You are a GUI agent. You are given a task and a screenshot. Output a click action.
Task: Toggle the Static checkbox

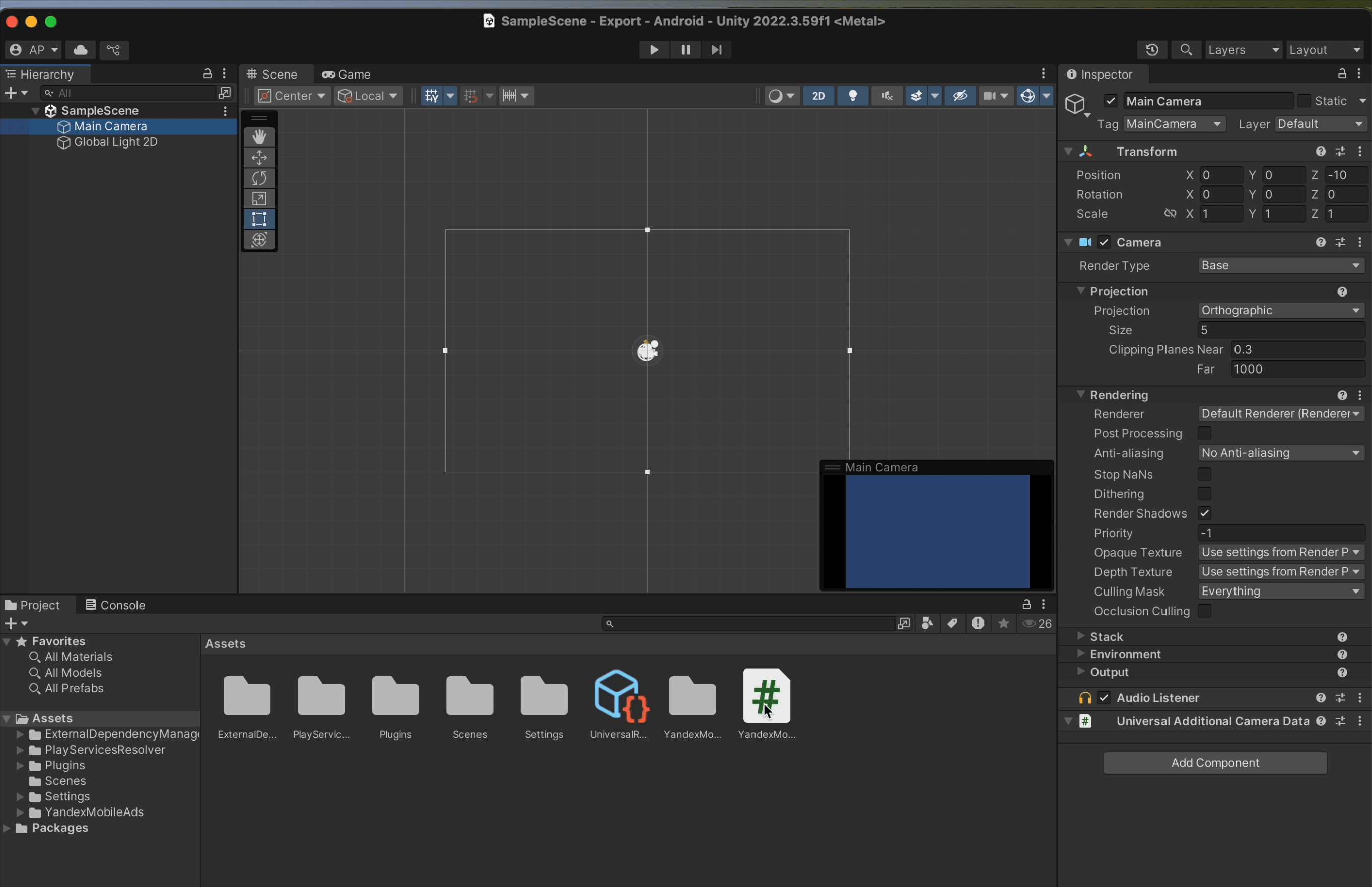tap(1304, 101)
